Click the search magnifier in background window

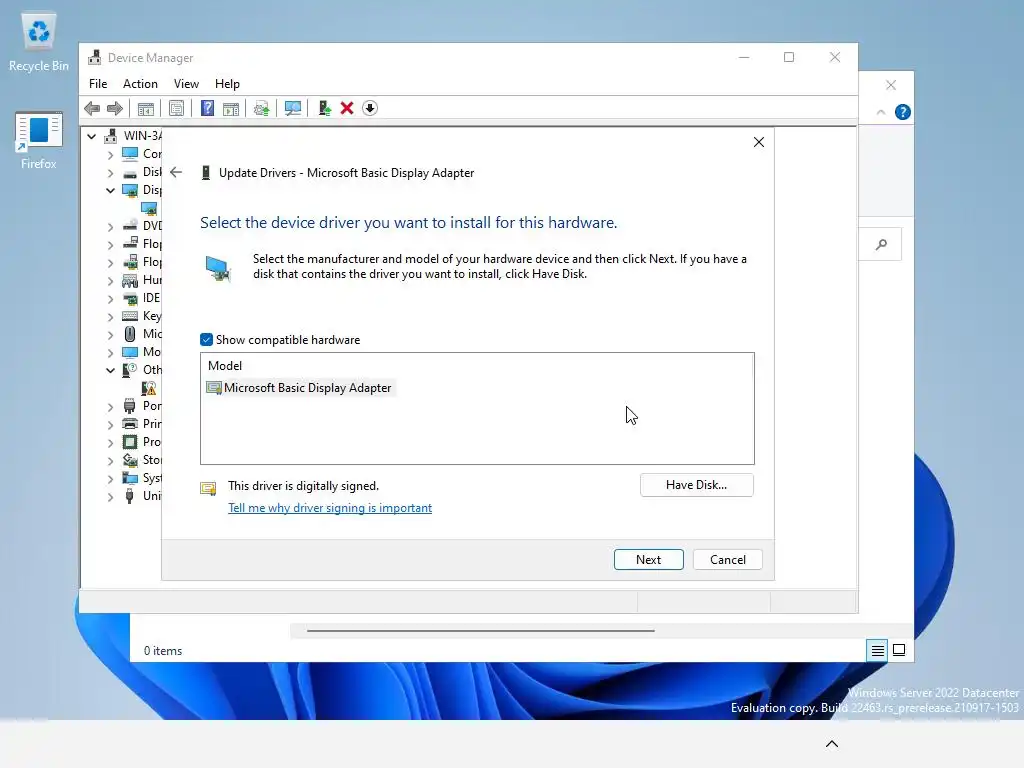[x=881, y=244]
